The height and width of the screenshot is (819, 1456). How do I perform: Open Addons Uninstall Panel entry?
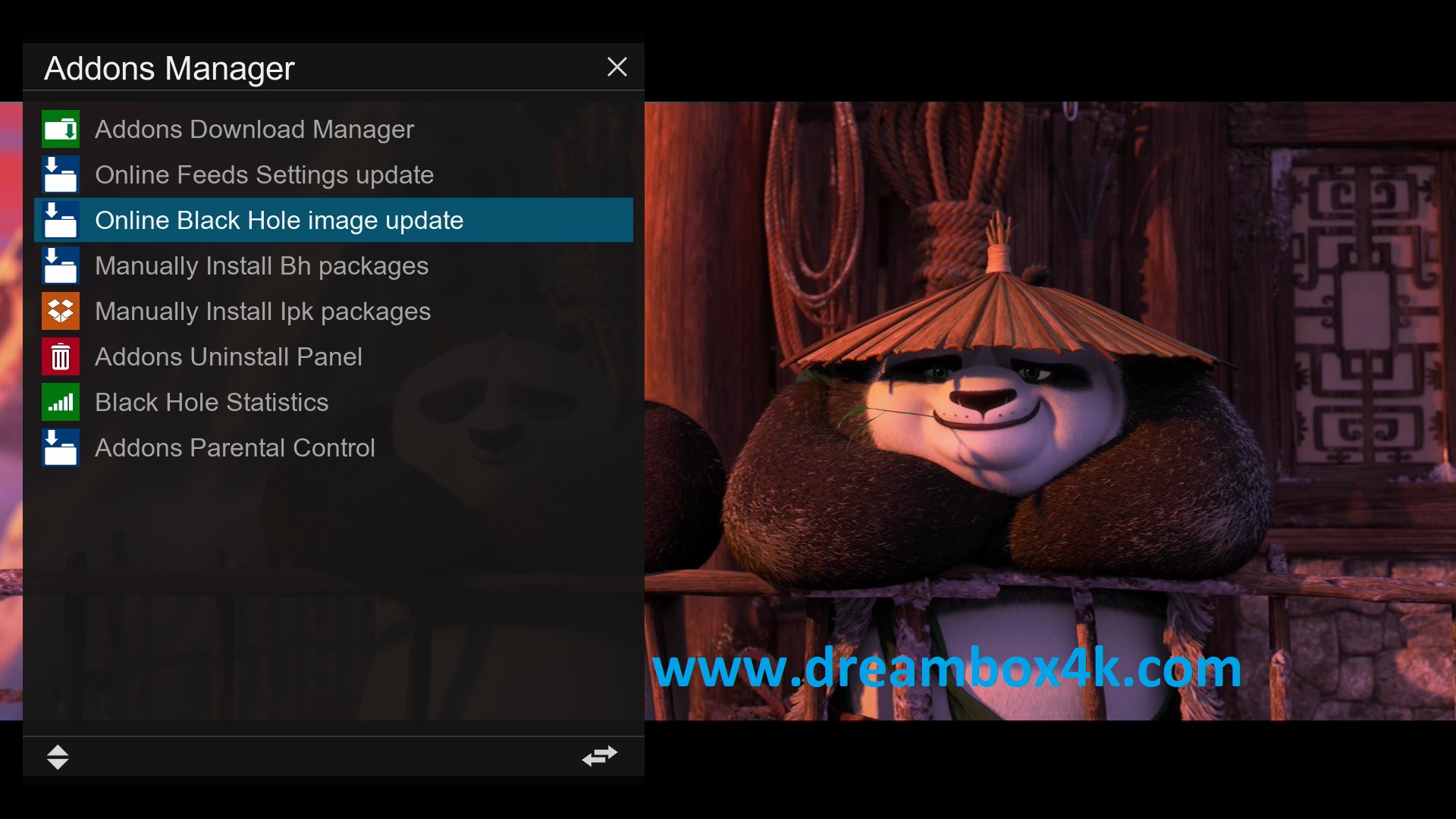pos(334,356)
